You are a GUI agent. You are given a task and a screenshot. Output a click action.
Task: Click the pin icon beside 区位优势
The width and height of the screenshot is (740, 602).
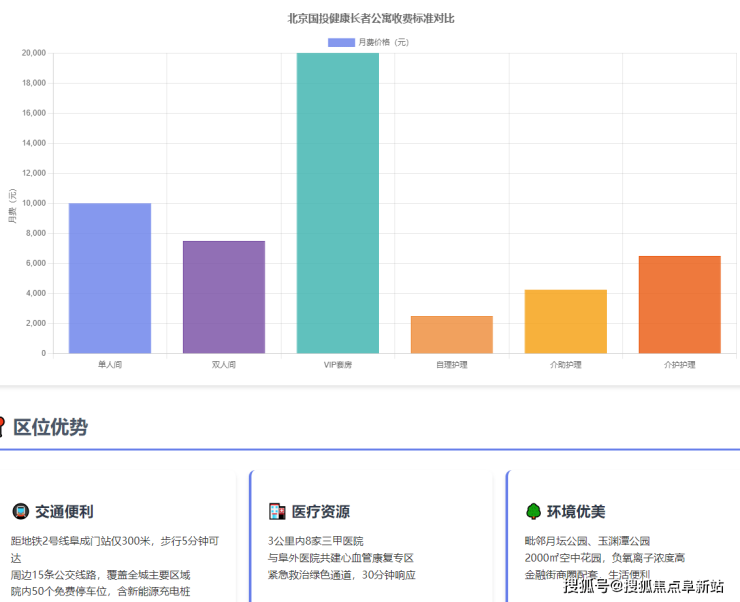3,427
